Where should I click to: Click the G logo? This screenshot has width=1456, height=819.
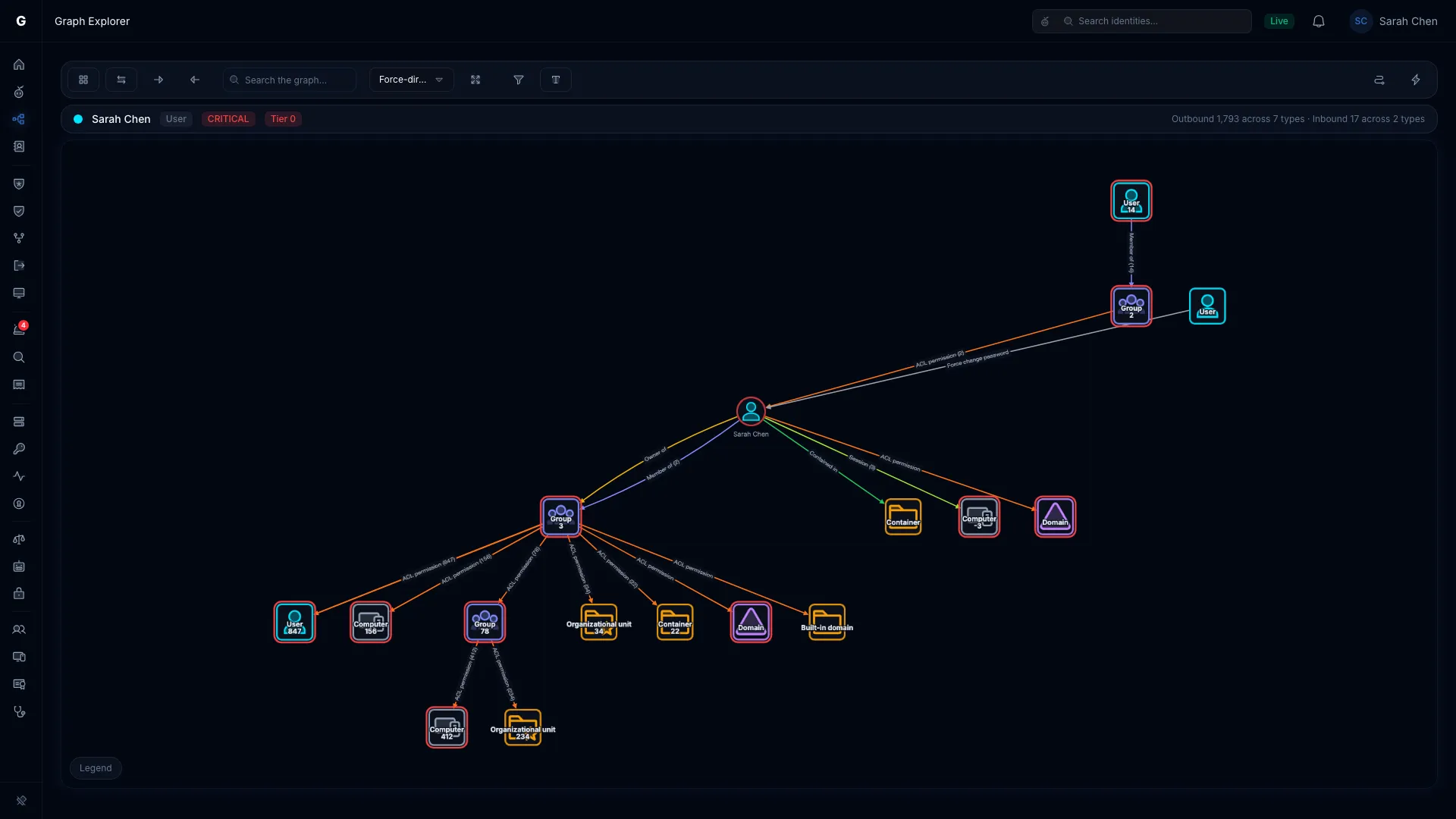21,21
